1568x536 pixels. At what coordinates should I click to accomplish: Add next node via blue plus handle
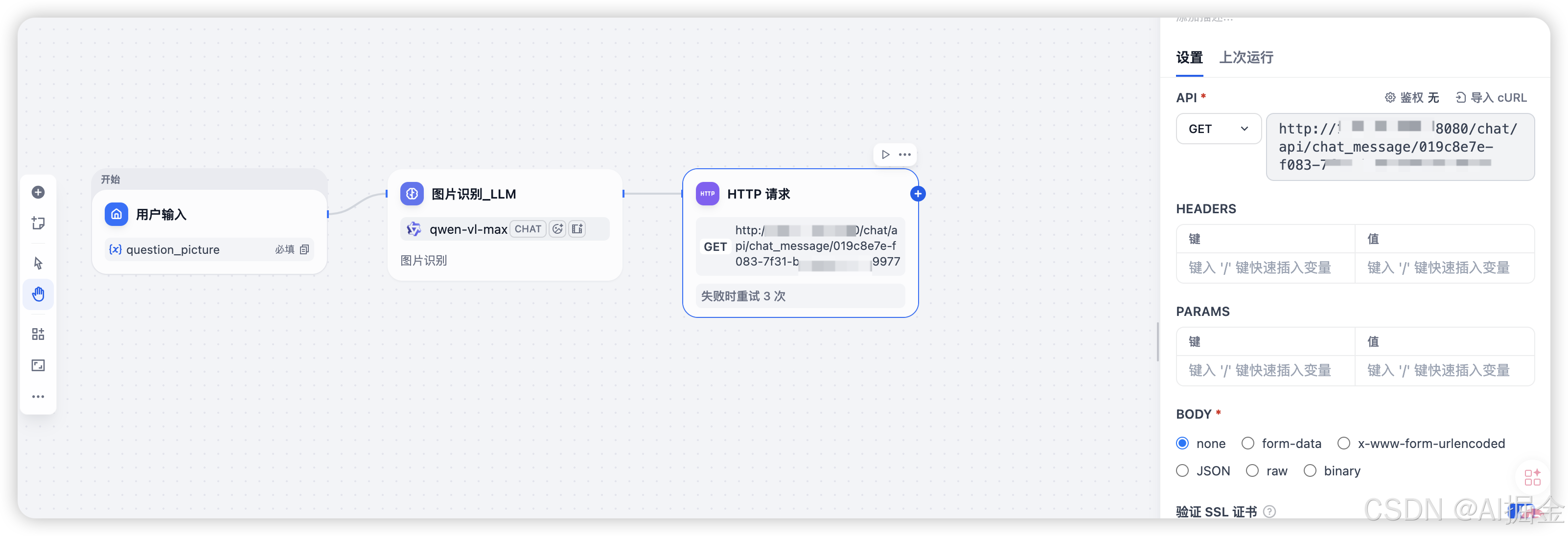click(918, 194)
